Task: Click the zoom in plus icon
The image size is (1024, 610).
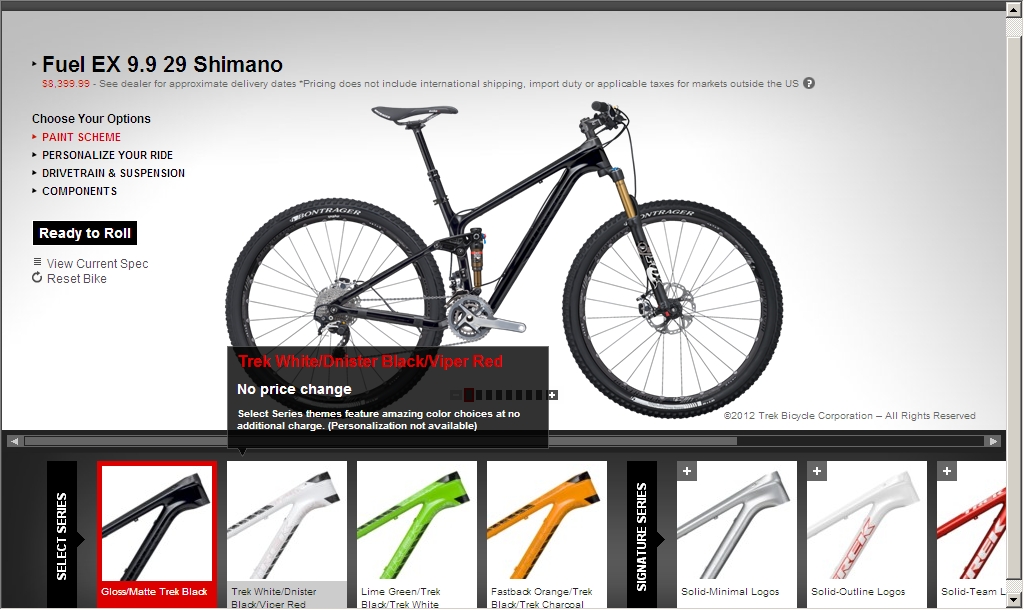Action: 552,395
